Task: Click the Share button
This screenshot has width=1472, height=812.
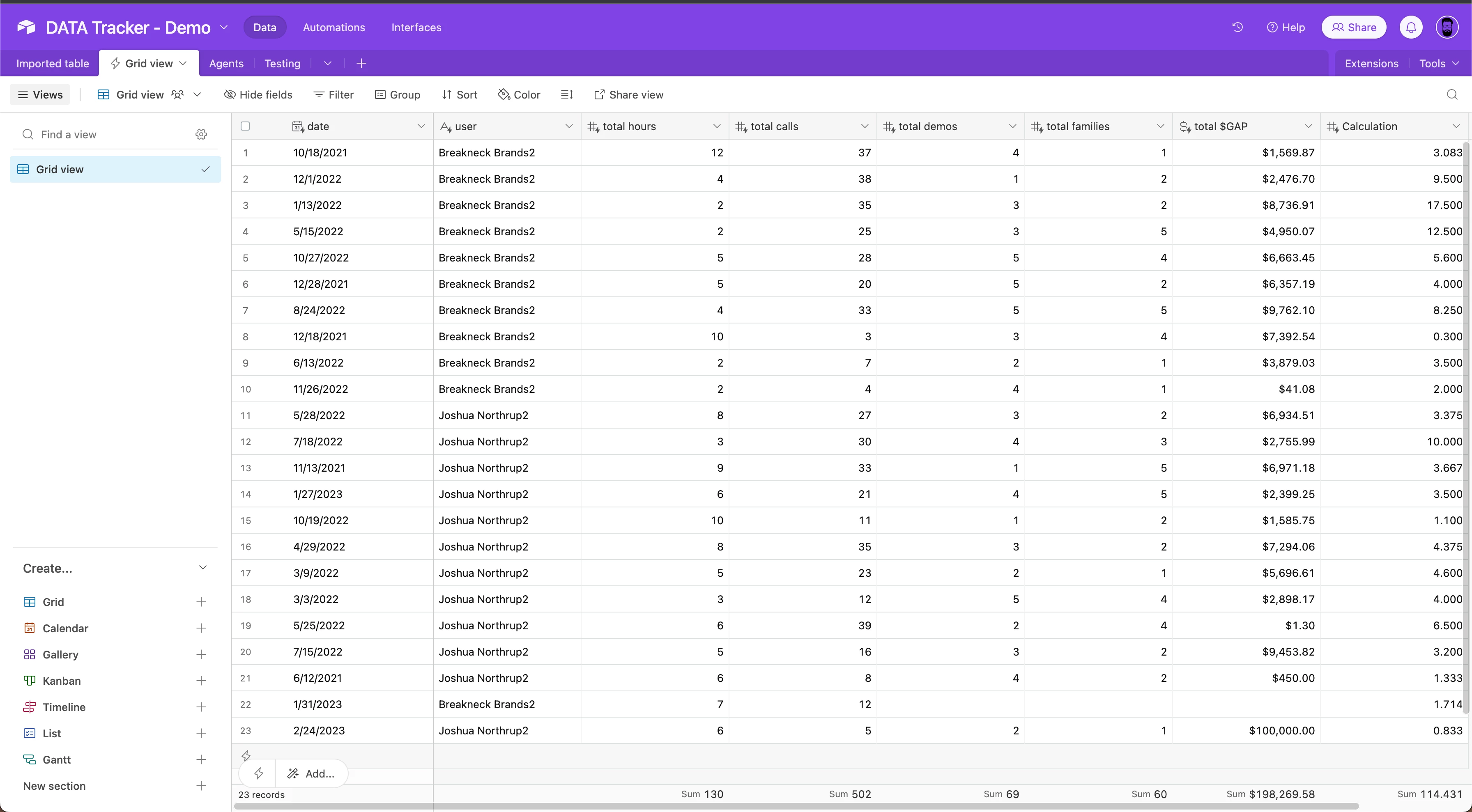Action: pos(1354,27)
